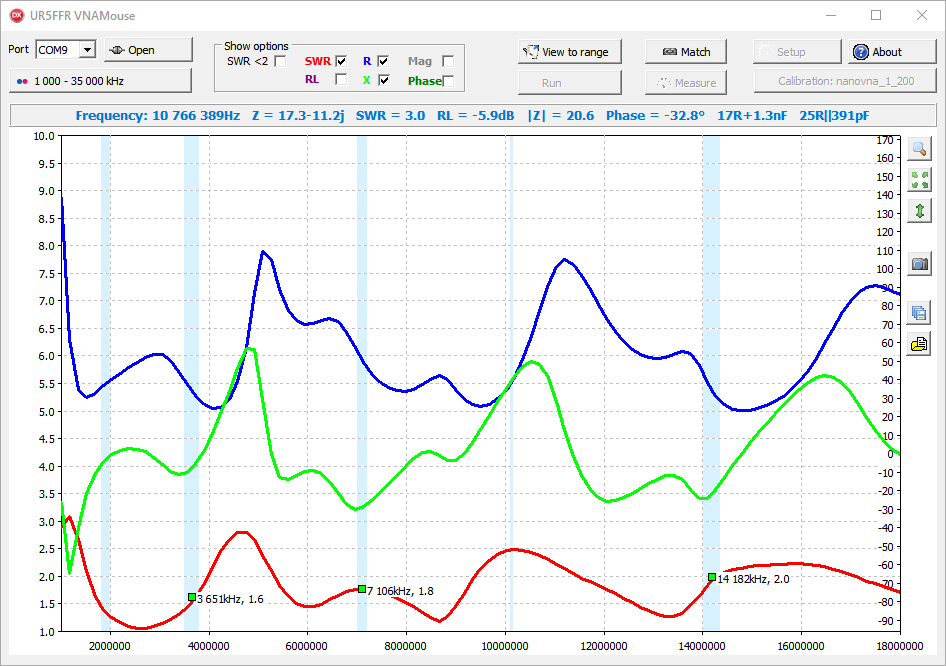
Task: Click the Match button
Action: click(x=685, y=52)
